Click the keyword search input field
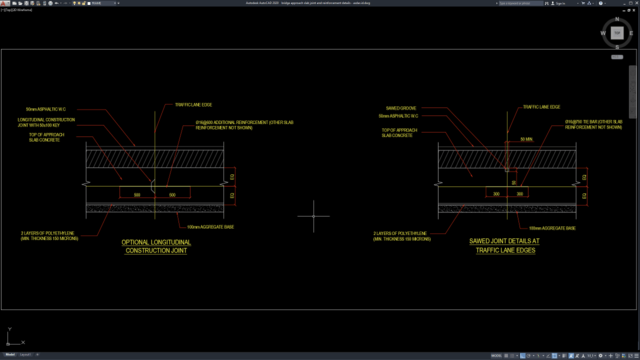The width and height of the screenshot is (640, 360). pos(521,3)
